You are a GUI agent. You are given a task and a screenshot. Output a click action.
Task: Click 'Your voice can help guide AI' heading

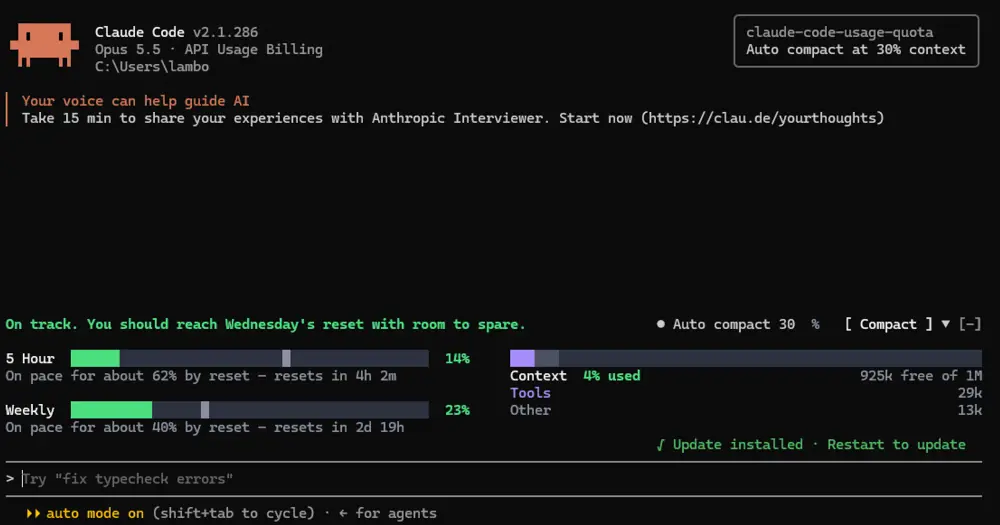[135, 101]
